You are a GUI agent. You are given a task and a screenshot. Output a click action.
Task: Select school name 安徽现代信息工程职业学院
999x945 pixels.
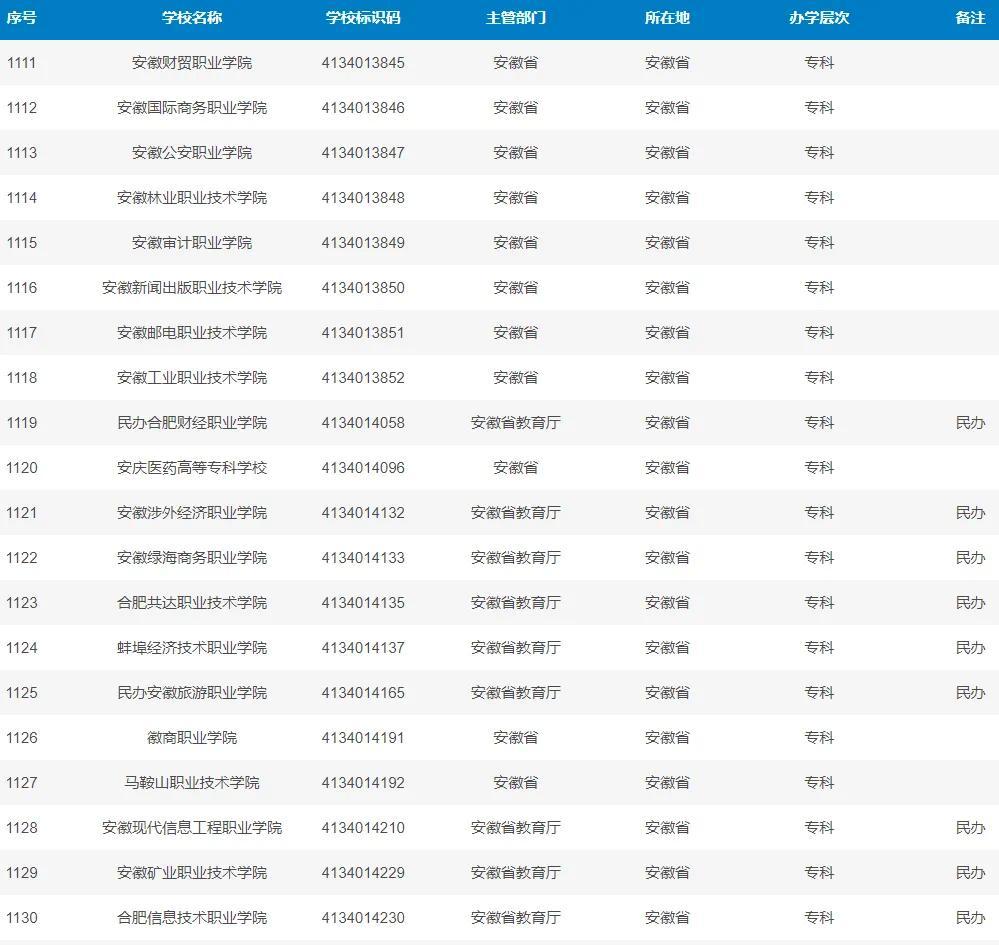[192, 828]
